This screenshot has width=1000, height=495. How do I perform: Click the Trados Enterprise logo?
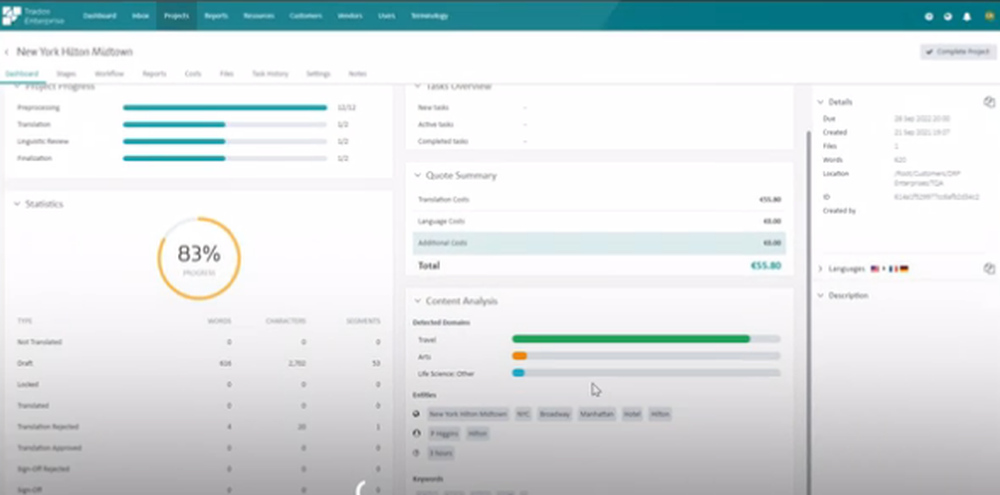(33, 16)
